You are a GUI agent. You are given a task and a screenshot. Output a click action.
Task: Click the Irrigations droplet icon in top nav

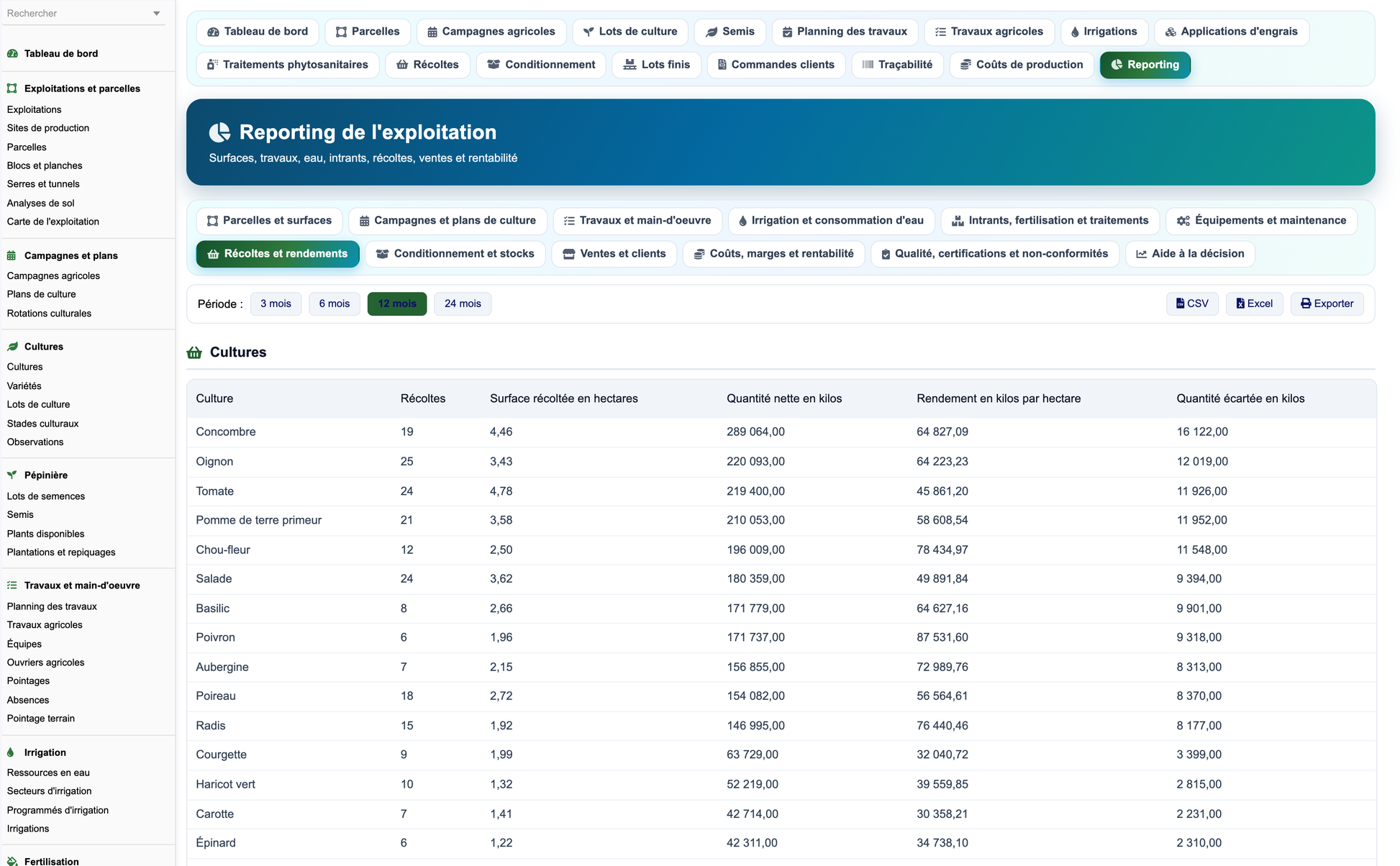[x=1075, y=32]
